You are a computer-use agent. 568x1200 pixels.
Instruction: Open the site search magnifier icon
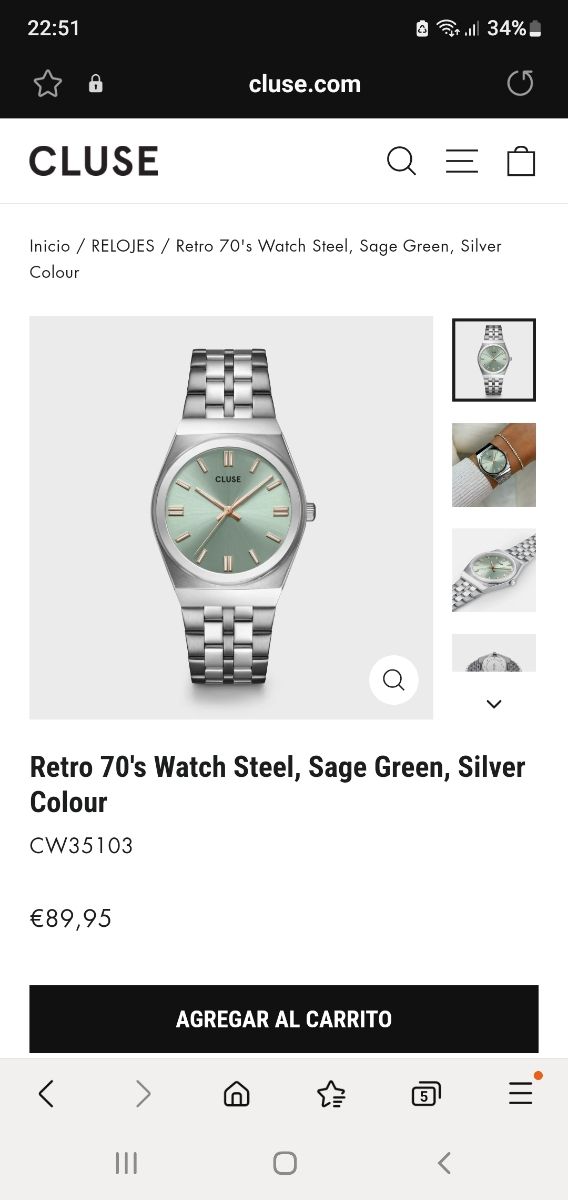pos(401,161)
